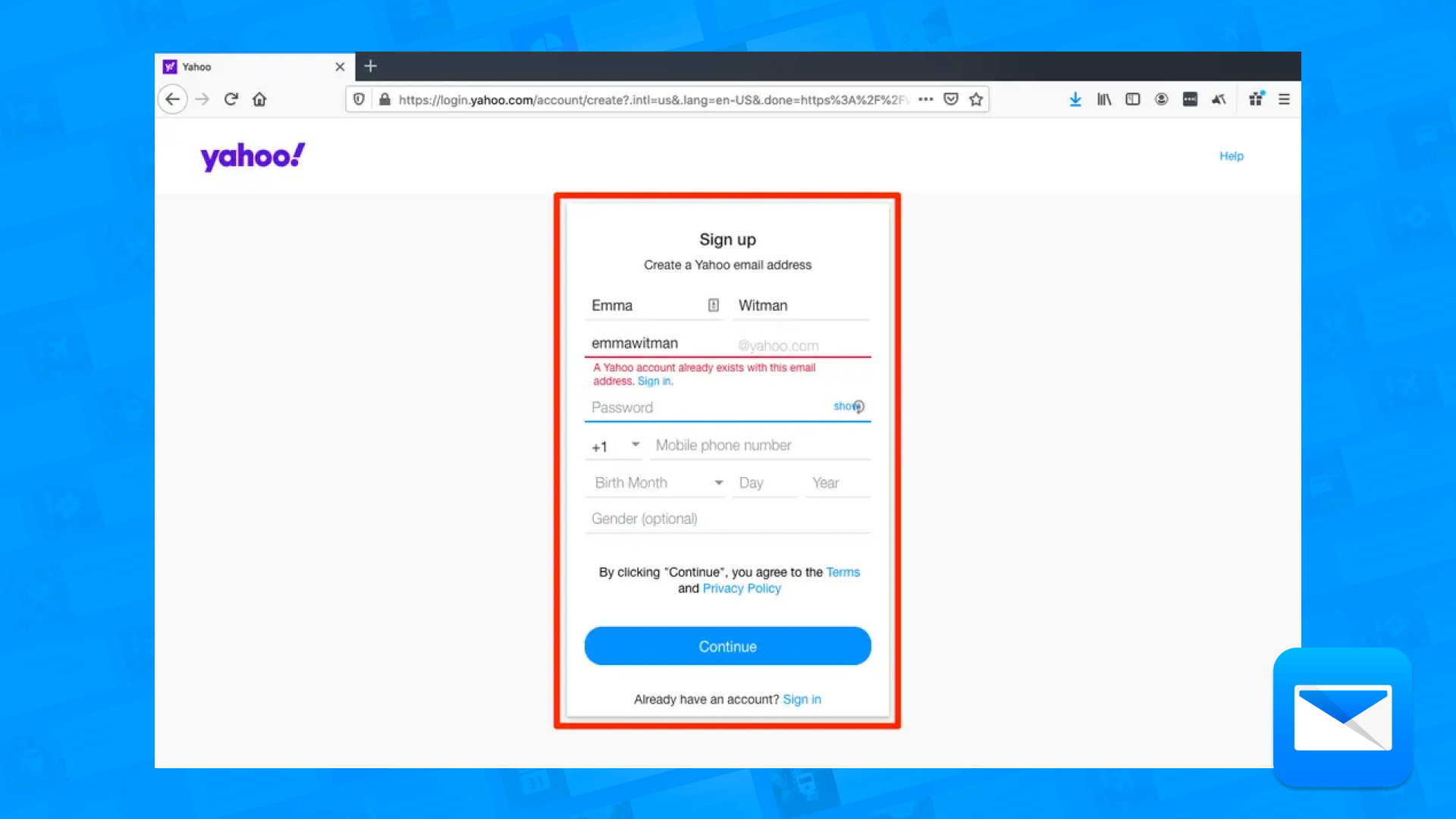The width and height of the screenshot is (1456, 819).
Task: Click the emmawitman username input field
Action: [660, 343]
